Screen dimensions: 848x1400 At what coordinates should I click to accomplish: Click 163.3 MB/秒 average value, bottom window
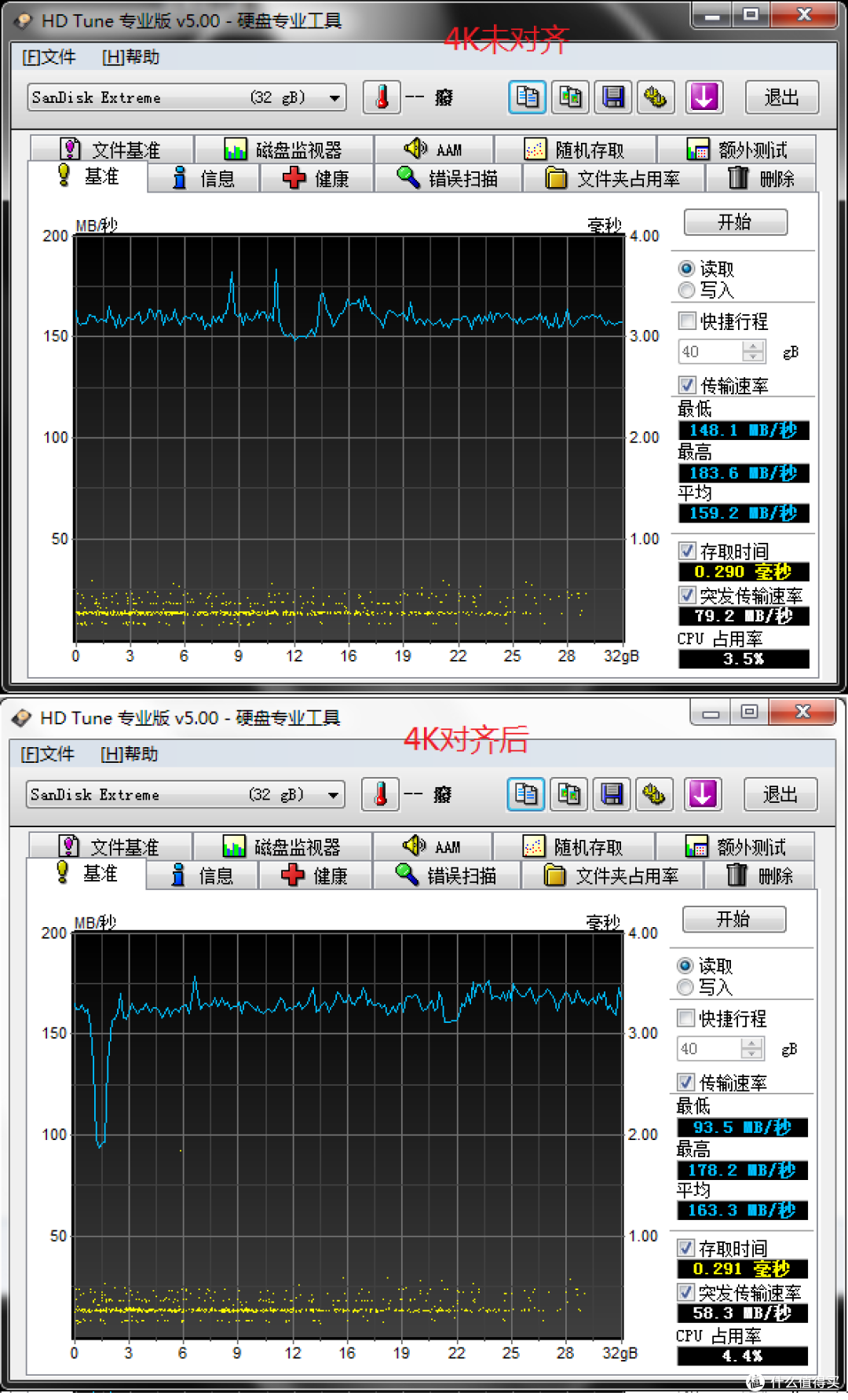click(x=742, y=1210)
